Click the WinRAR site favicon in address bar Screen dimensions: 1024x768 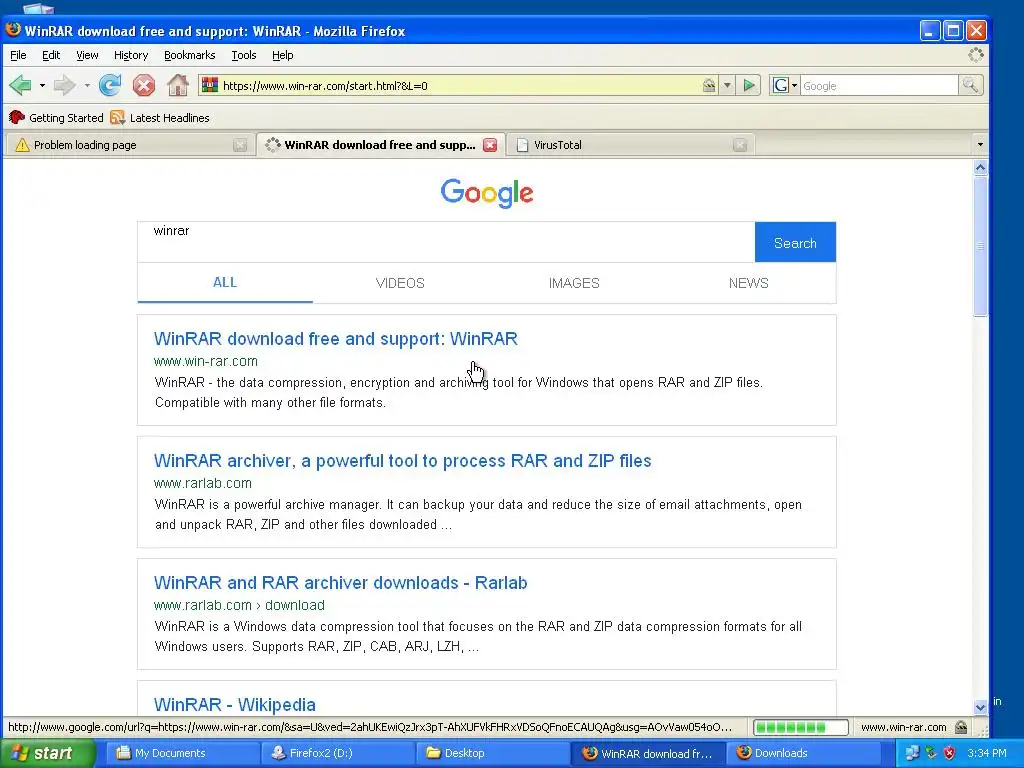[x=210, y=85]
